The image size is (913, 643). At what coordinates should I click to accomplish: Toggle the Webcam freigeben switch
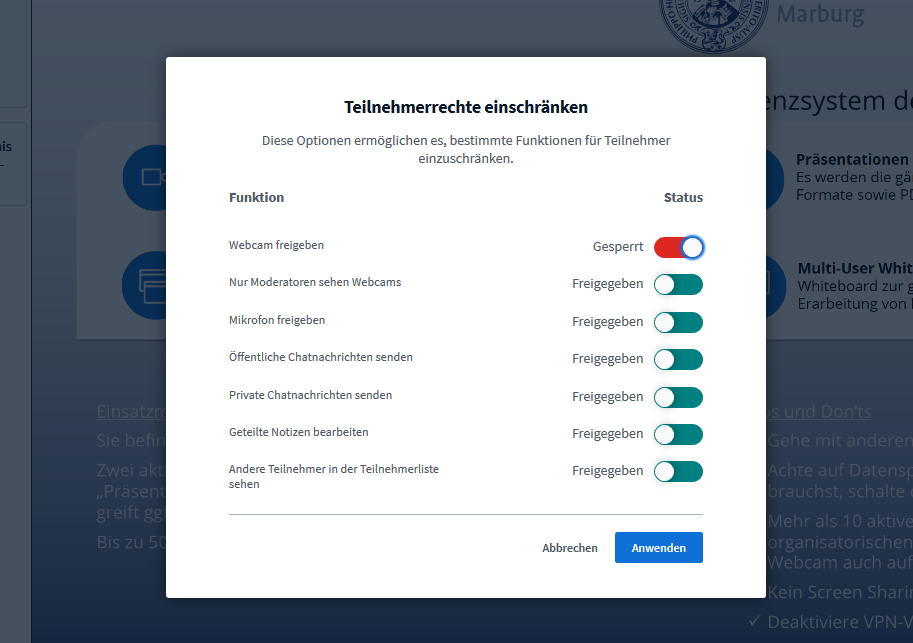coord(678,247)
